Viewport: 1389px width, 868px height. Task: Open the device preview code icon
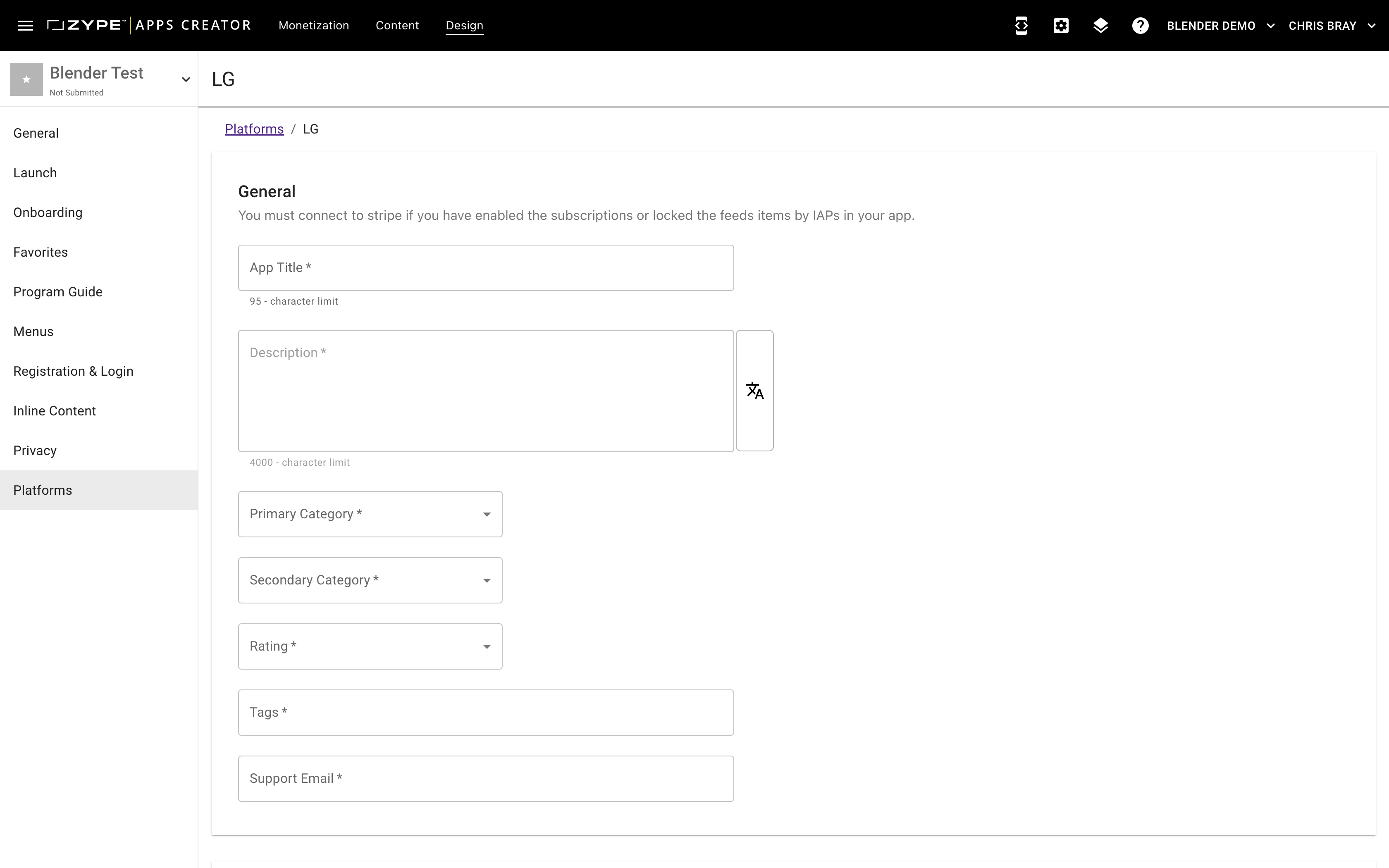1021,25
